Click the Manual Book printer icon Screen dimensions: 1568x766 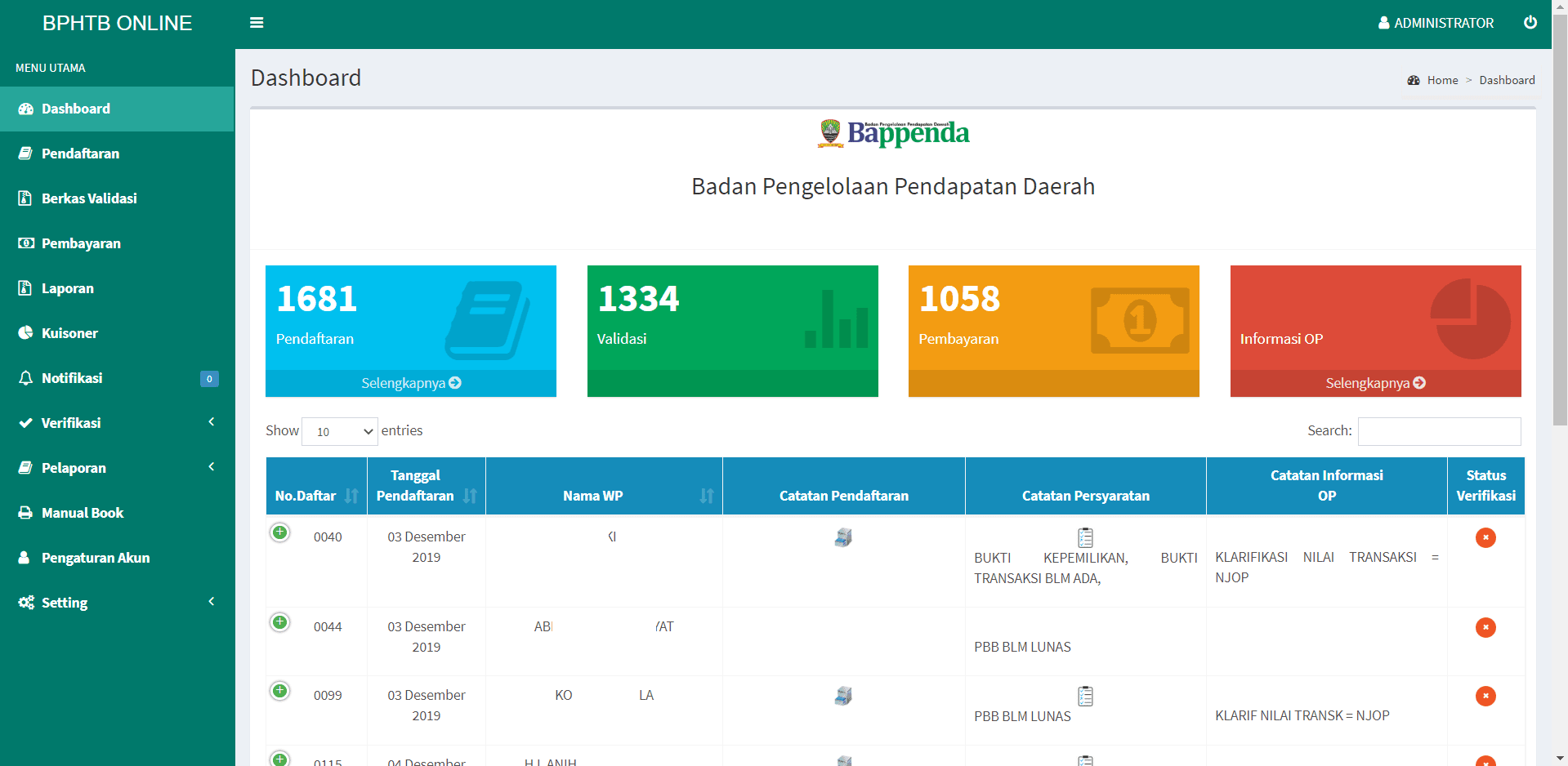click(x=26, y=513)
